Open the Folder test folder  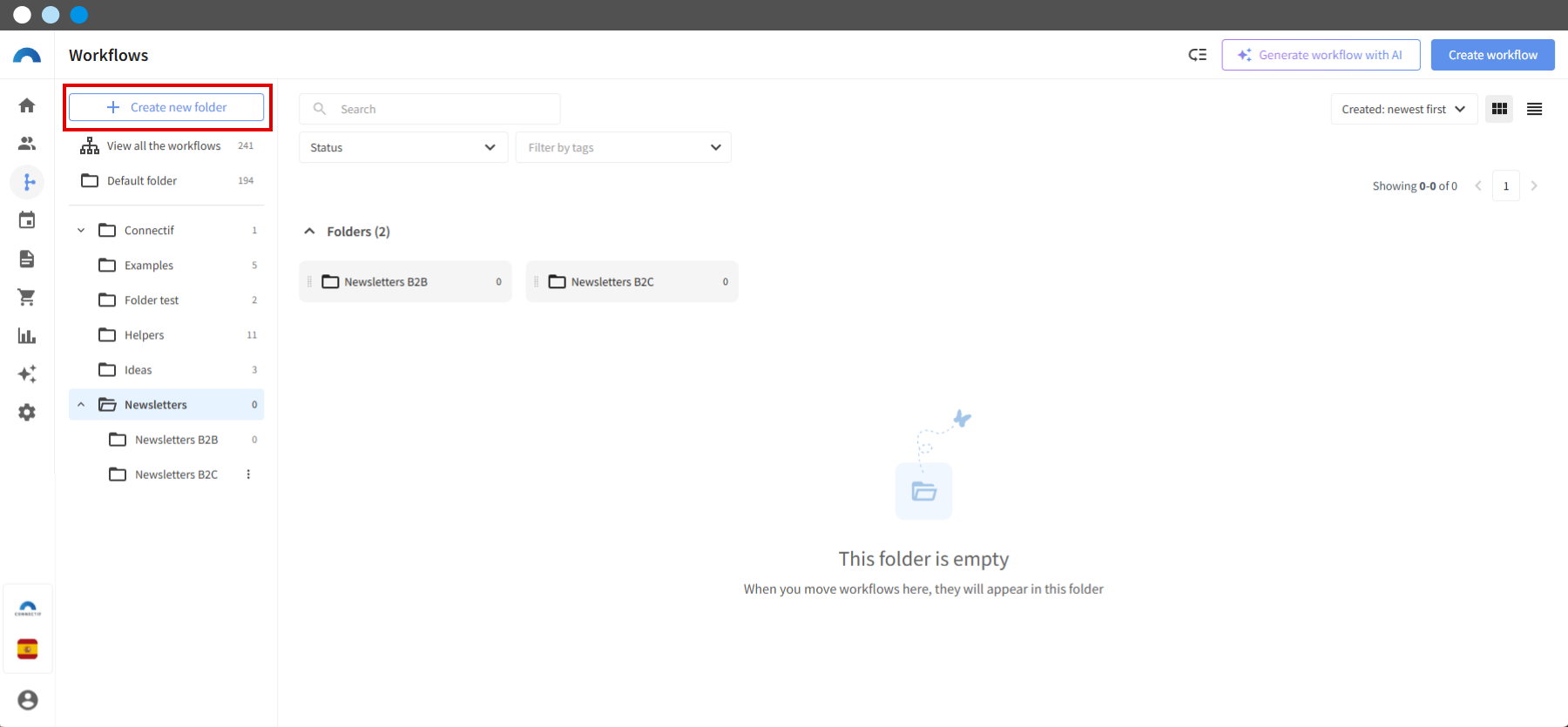166,300
